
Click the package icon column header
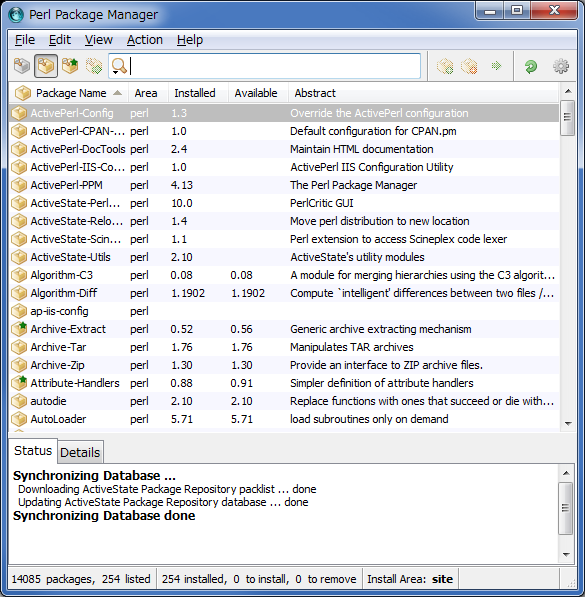pyautogui.click(x=22, y=93)
